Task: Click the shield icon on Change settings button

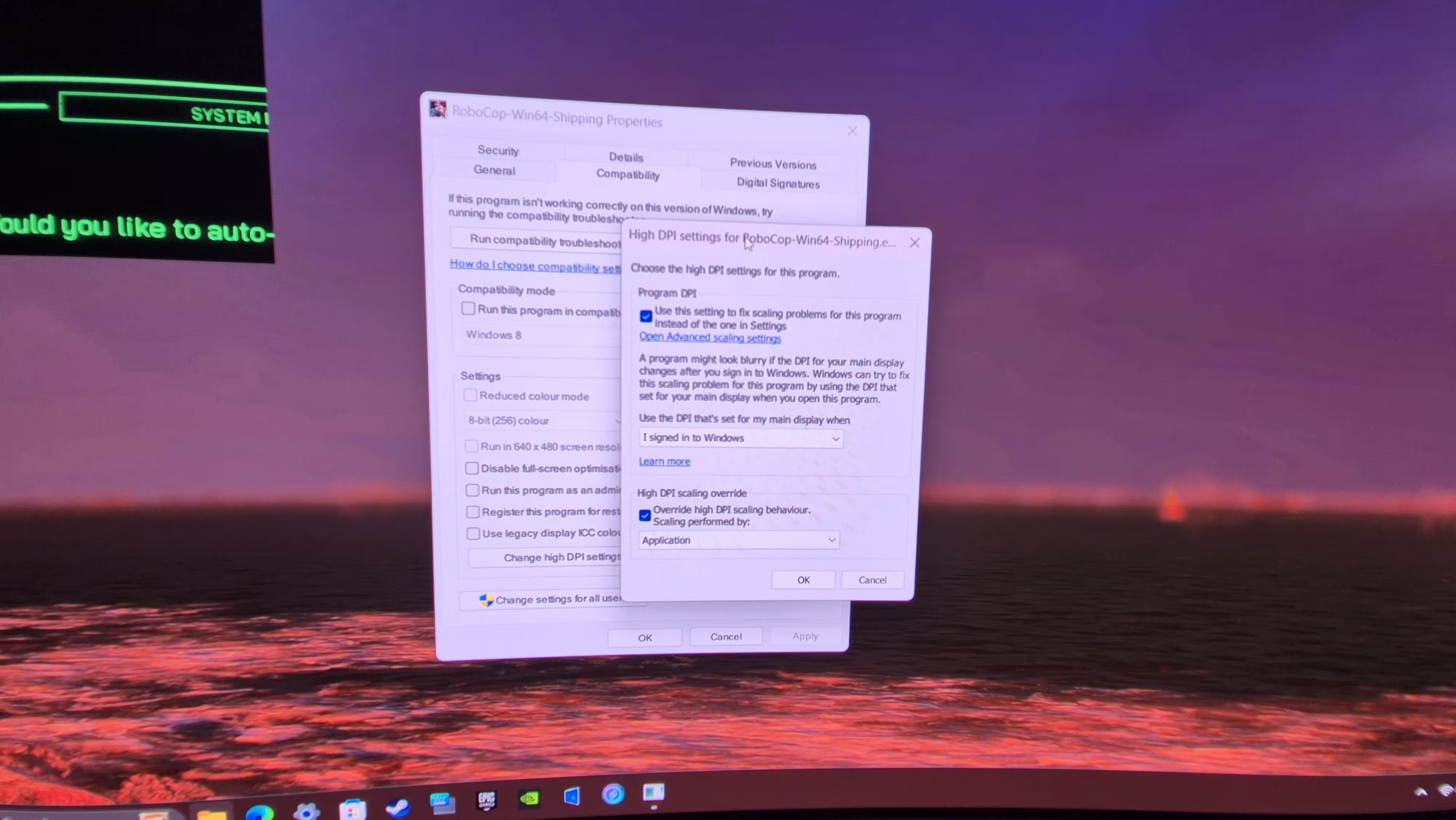Action: pos(486,600)
